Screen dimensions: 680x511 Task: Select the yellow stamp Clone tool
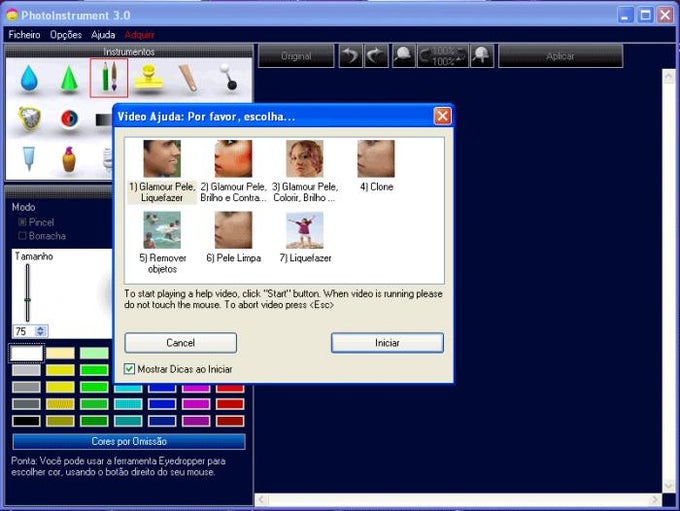[149, 78]
